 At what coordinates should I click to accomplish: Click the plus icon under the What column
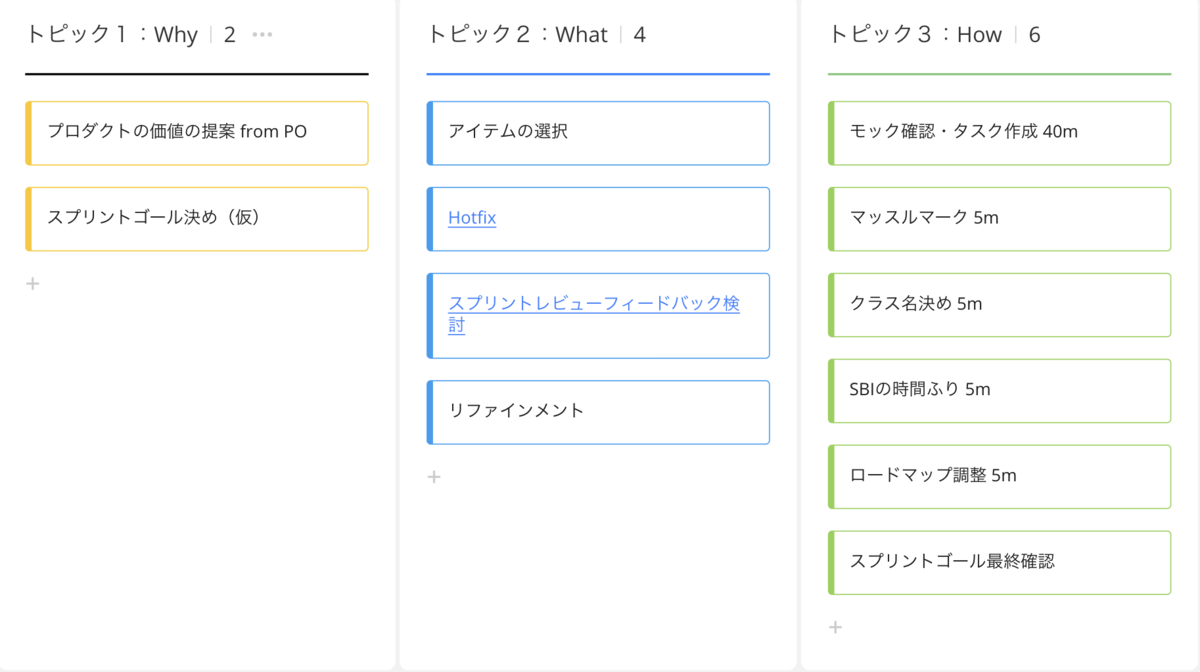(x=434, y=477)
